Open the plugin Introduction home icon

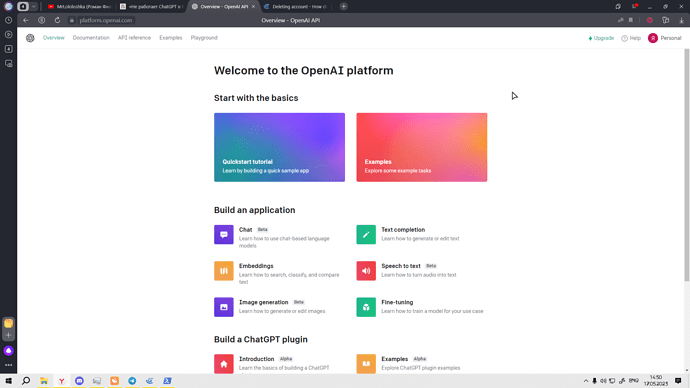click(224, 364)
